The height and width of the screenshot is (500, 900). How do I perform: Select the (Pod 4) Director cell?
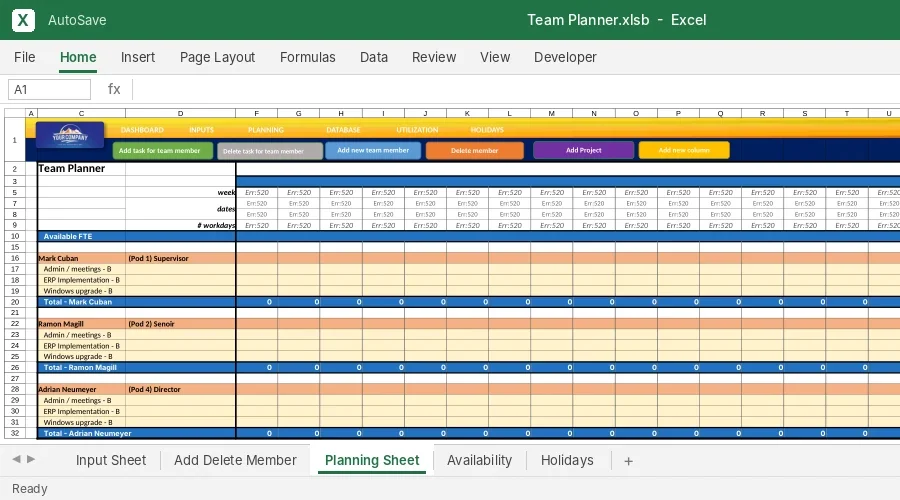point(180,389)
